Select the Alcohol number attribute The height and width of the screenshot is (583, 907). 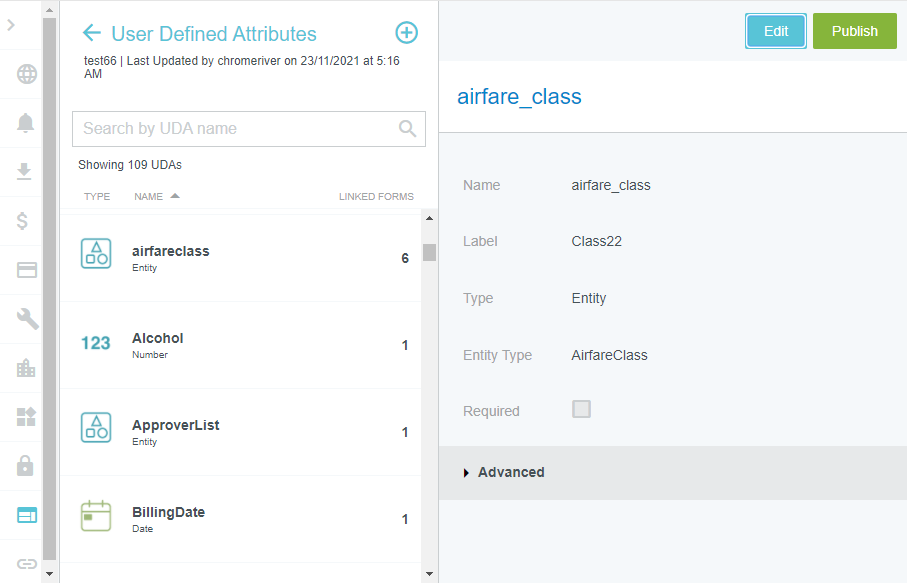pos(240,345)
